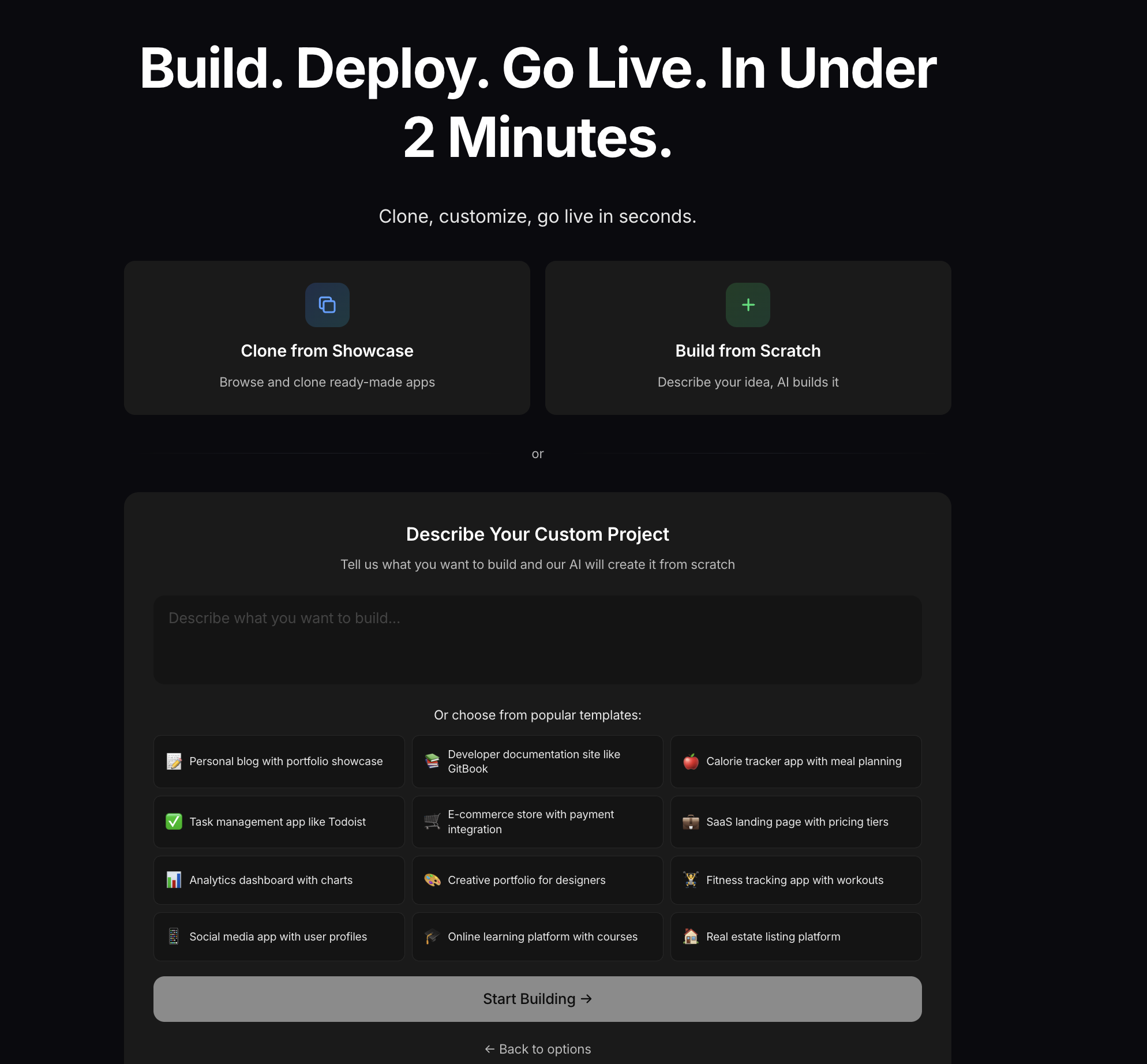The height and width of the screenshot is (1064, 1147).
Task: Choose the Fitness tracking app with workouts template
Action: click(796, 880)
